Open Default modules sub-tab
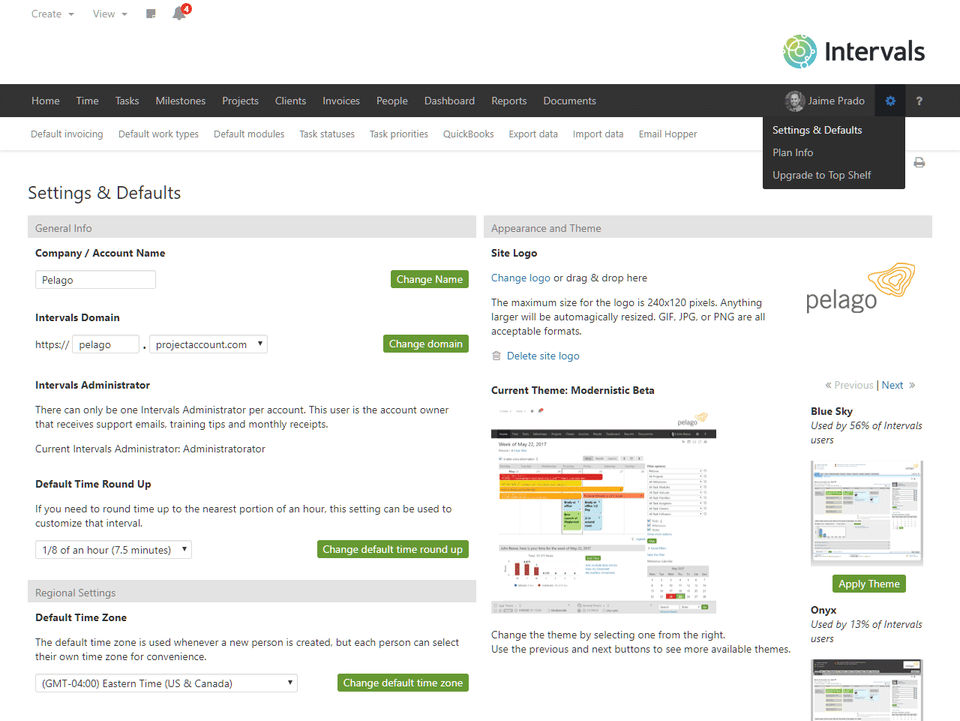Image resolution: width=960 pixels, height=721 pixels. 249,134
